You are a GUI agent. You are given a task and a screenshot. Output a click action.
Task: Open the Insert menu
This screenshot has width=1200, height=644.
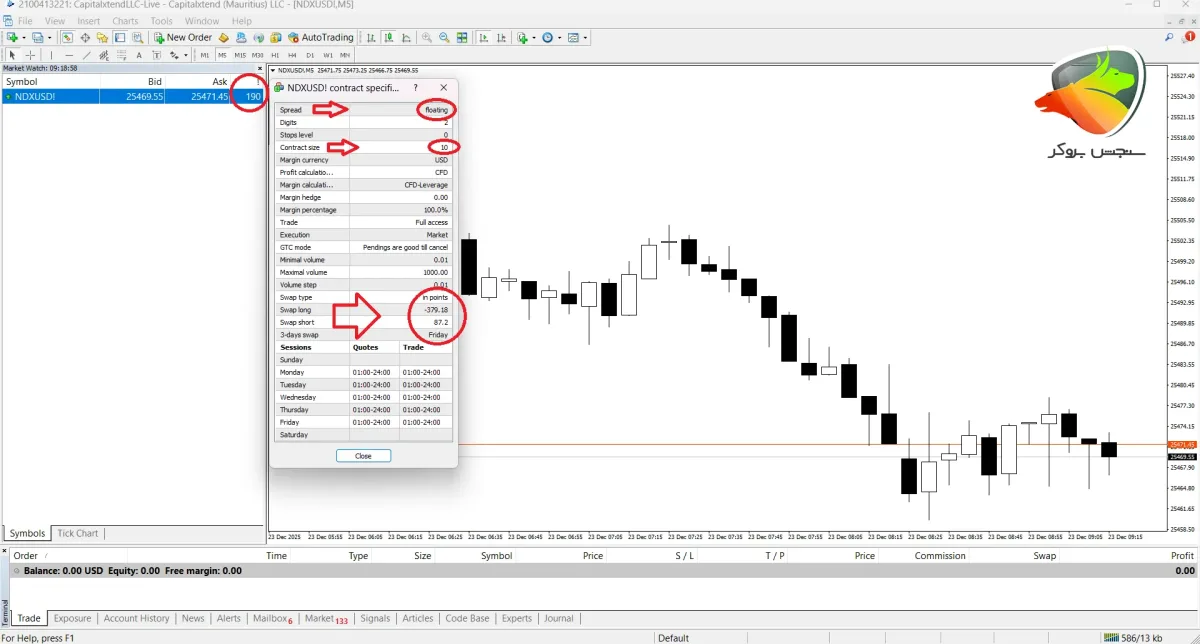pyautogui.click(x=88, y=21)
